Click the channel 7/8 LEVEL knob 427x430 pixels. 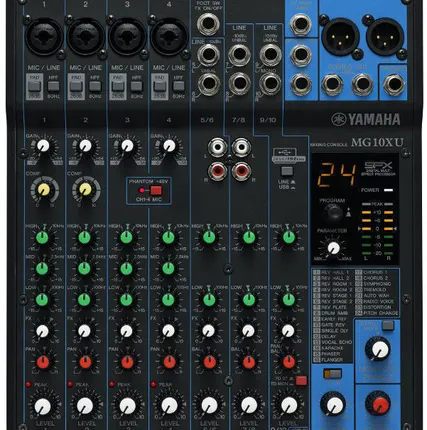(249, 406)
